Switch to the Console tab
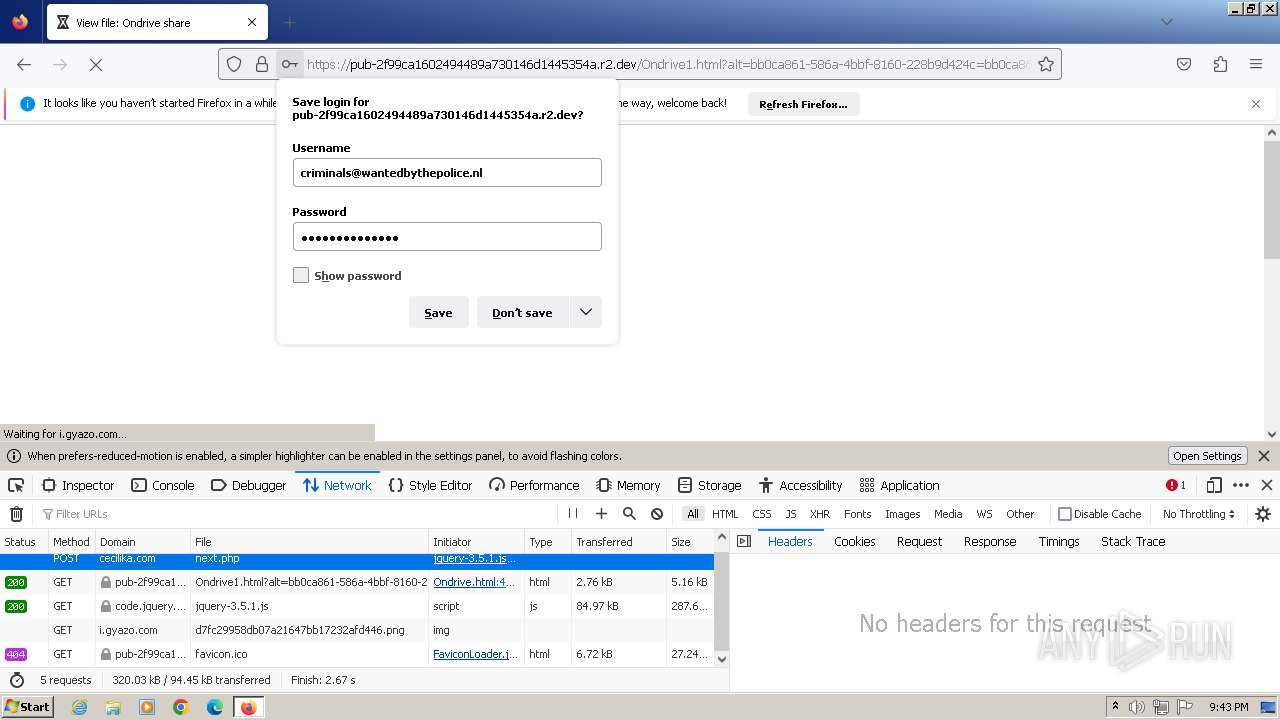This screenshot has width=1280, height=720. [x=163, y=485]
